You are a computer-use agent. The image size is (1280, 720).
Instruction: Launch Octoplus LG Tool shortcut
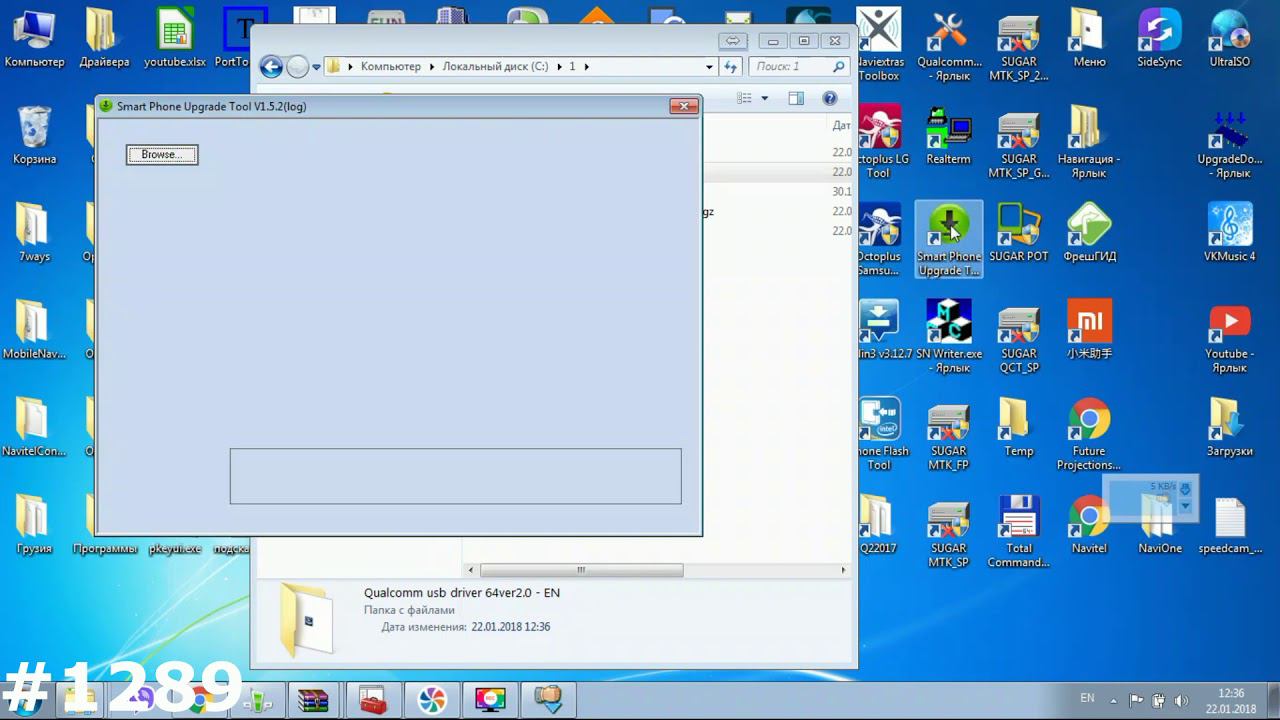879,142
